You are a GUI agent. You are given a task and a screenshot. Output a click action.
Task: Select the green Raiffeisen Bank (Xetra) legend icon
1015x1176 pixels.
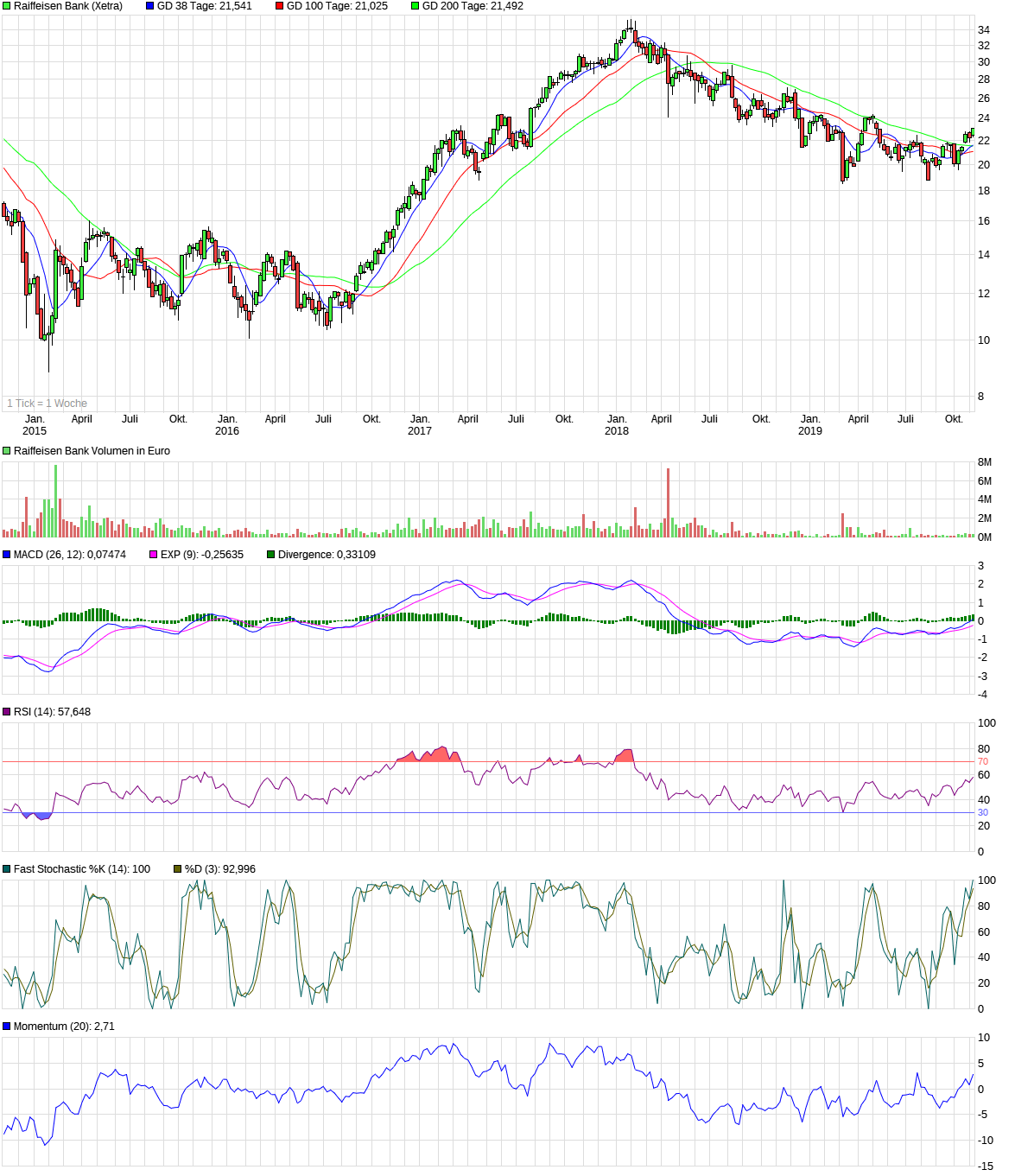(6, 7)
